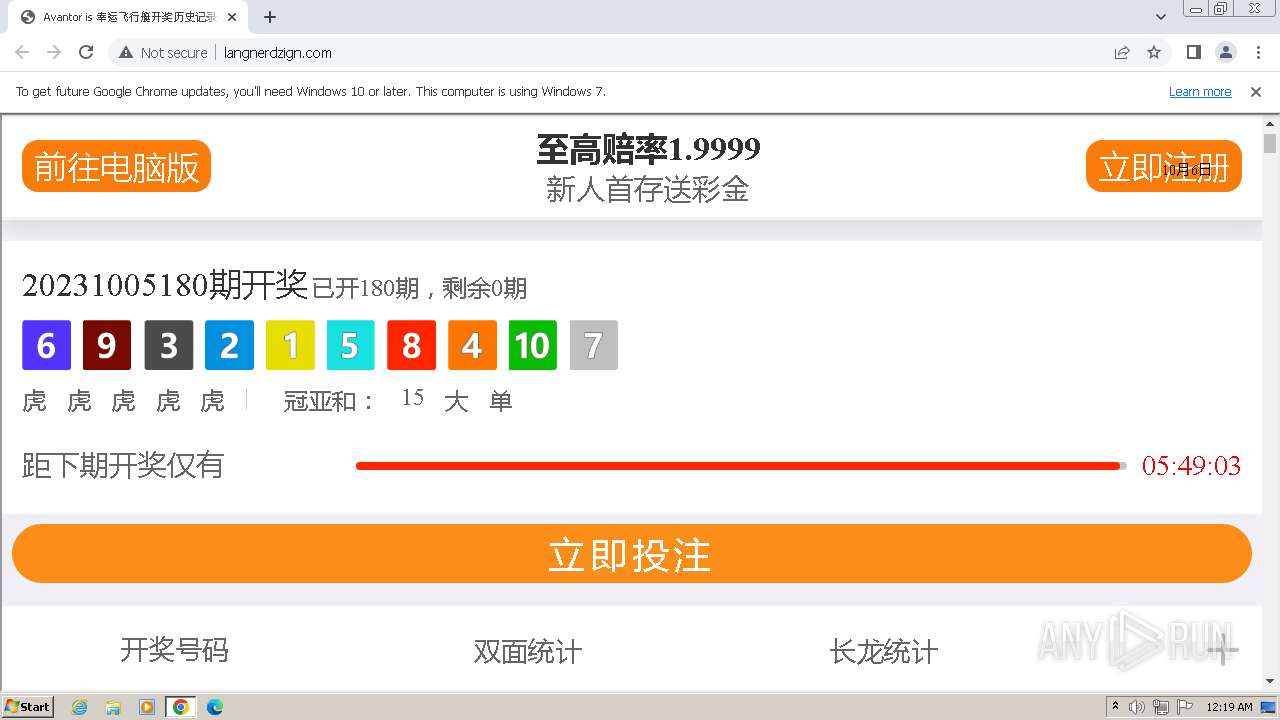Screen dimensions: 1280x720
Task: Click the Chrome taskbar icon
Action: 181,707
